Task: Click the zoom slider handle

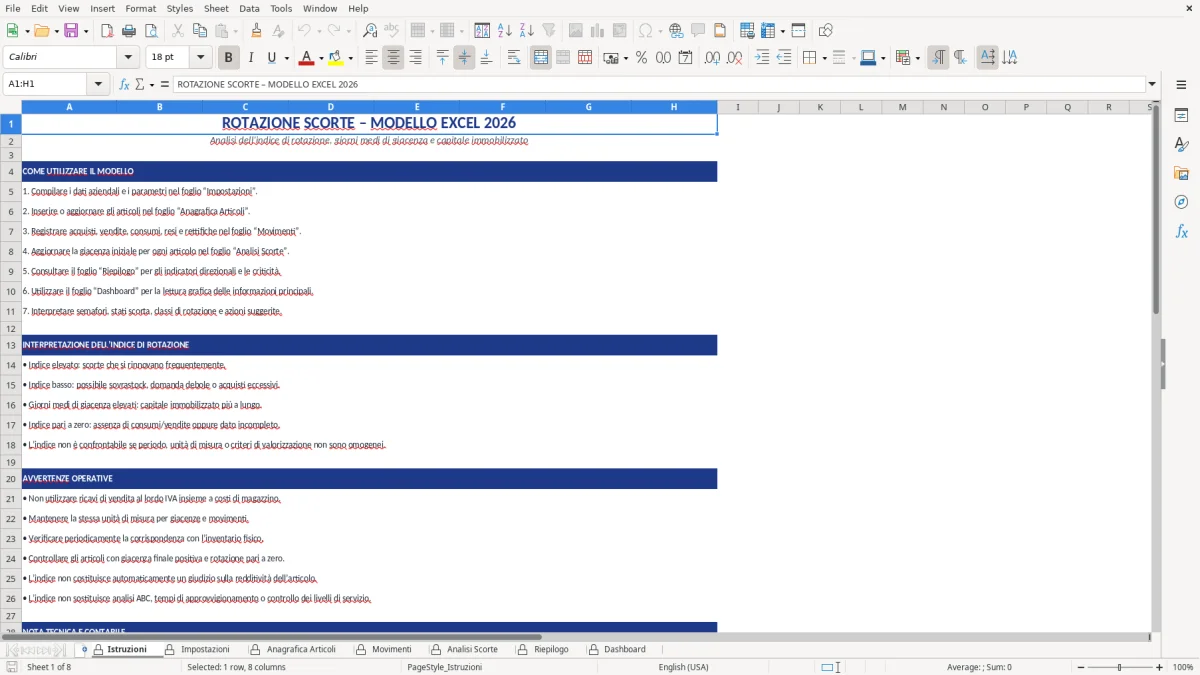Action: pyautogui.click(x=1120, y=667)
